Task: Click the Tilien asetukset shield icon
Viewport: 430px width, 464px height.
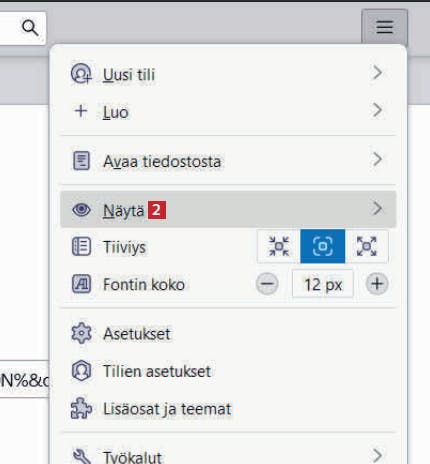Action: 81,370
